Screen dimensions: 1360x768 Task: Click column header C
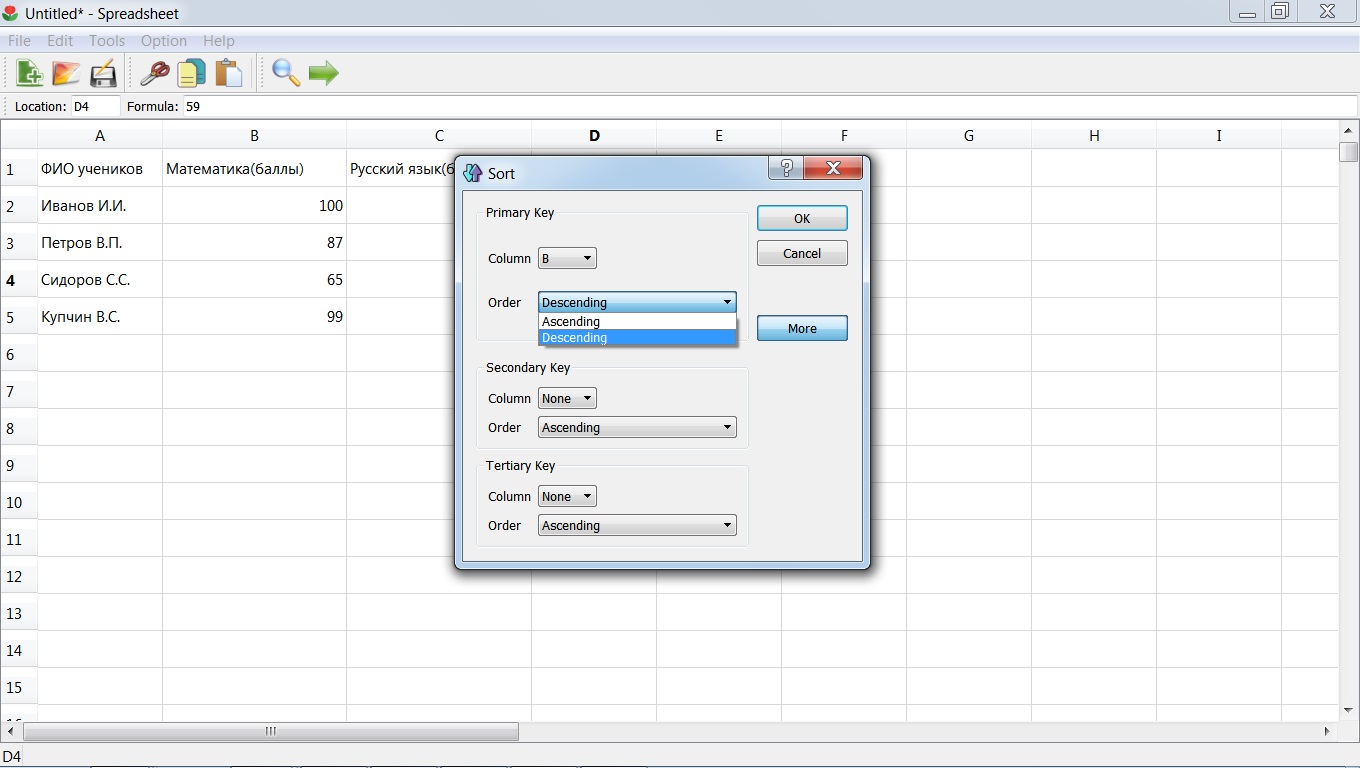[x=439, y=136]
